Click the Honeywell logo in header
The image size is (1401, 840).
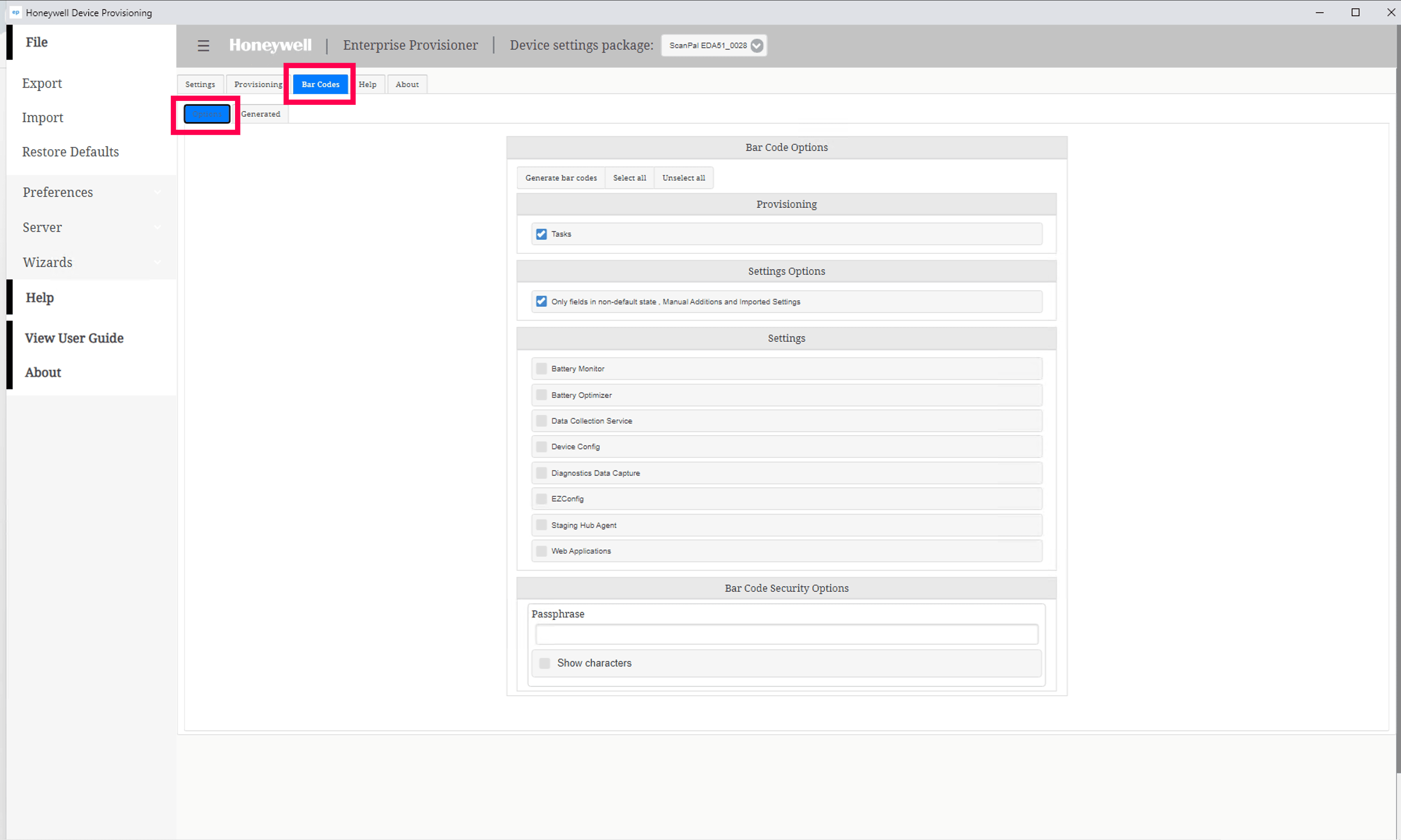click(x=270, y=45)
